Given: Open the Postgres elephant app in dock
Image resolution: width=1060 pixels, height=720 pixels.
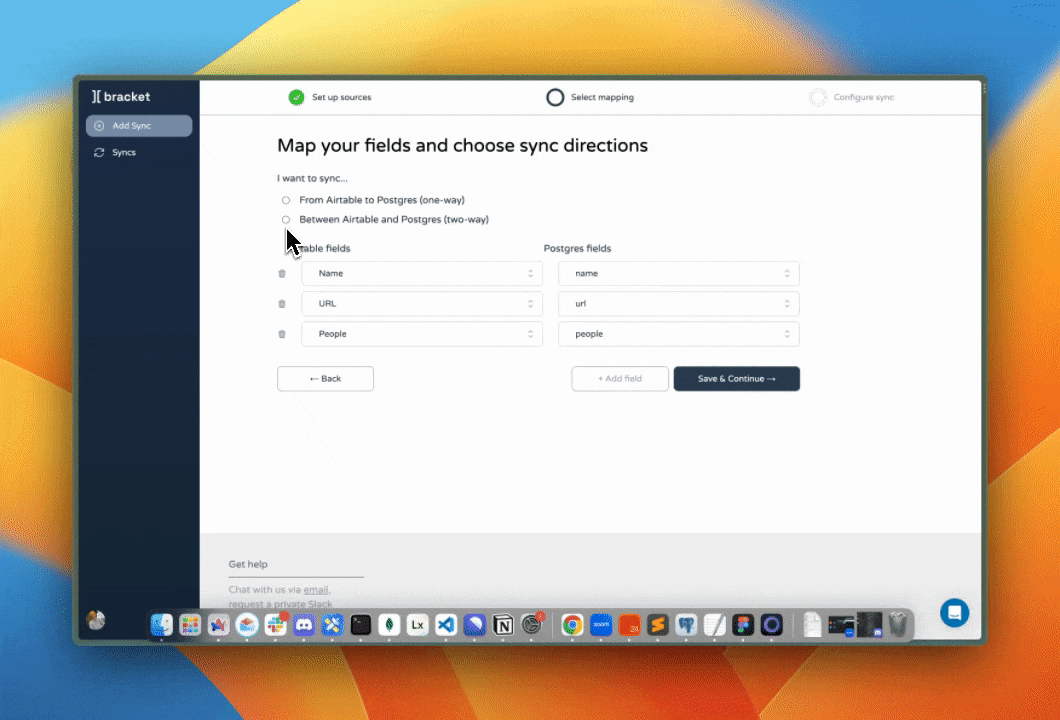Looking at the screenshot, I should (686, 625).
